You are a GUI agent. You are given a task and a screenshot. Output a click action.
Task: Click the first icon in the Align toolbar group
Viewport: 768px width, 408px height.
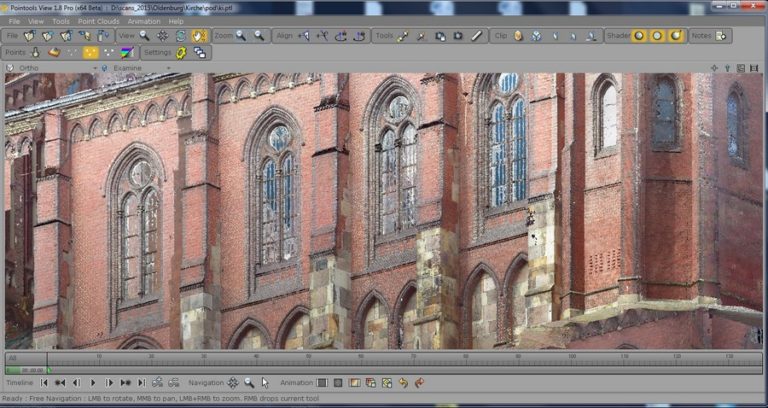point(304,36)
